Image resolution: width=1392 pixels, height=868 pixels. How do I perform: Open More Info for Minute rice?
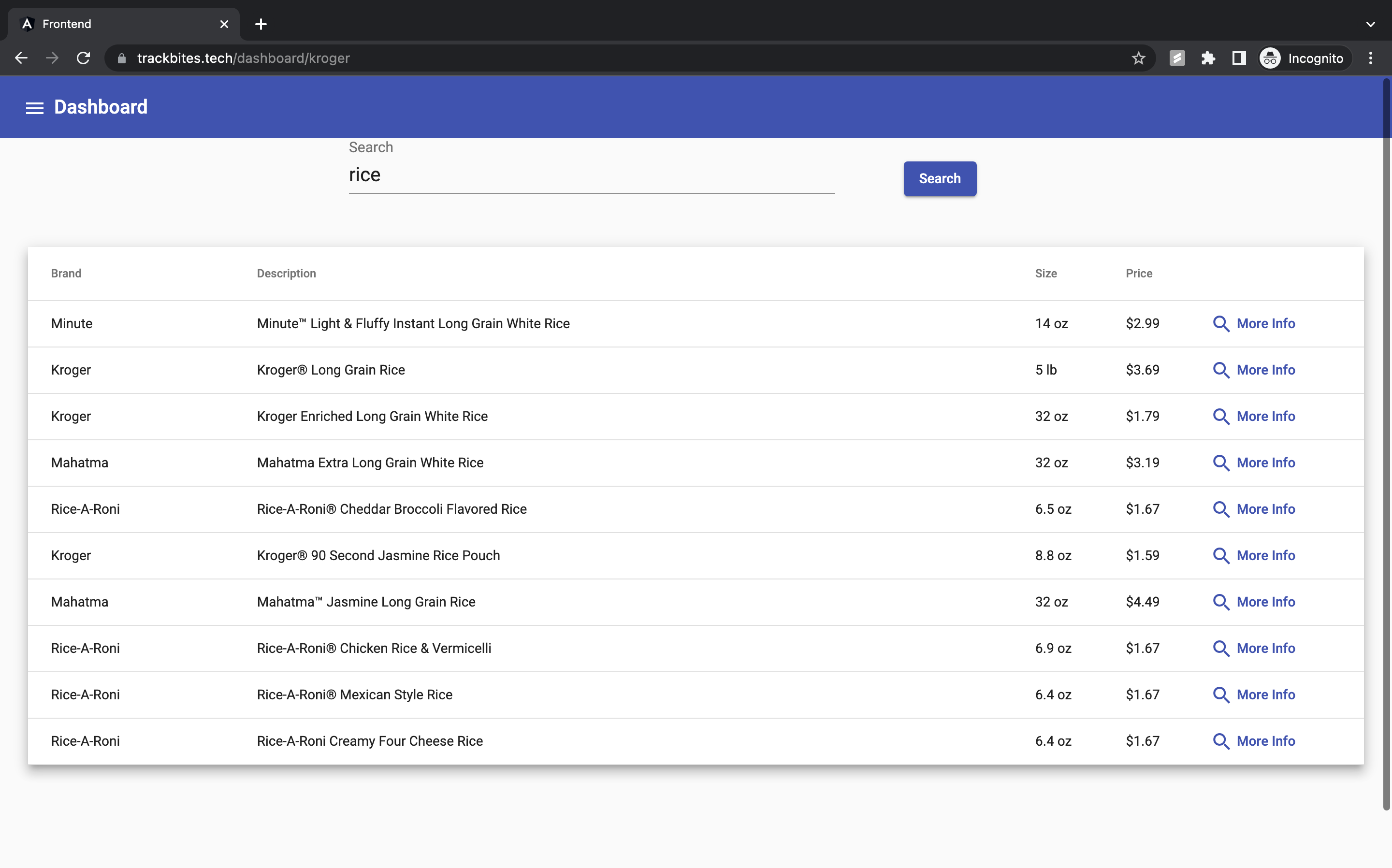pyautogui.click(x=1265, y=324)
